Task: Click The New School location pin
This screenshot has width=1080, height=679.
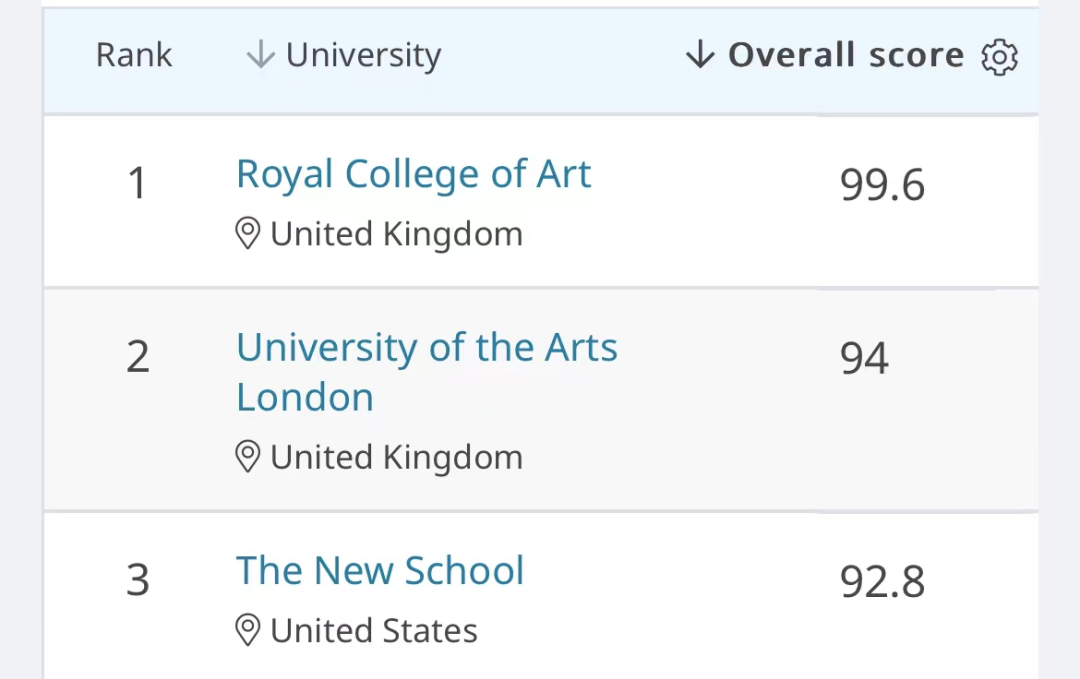Action: 247,630
